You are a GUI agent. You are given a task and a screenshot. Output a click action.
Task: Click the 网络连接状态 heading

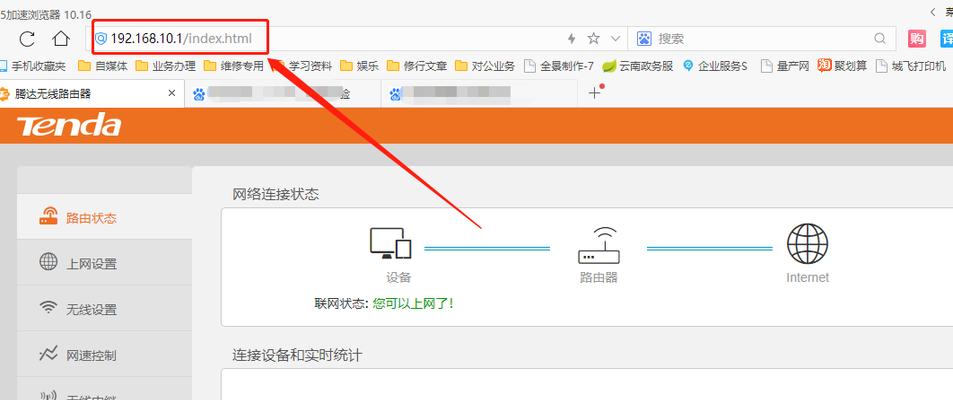click(276, 195)
